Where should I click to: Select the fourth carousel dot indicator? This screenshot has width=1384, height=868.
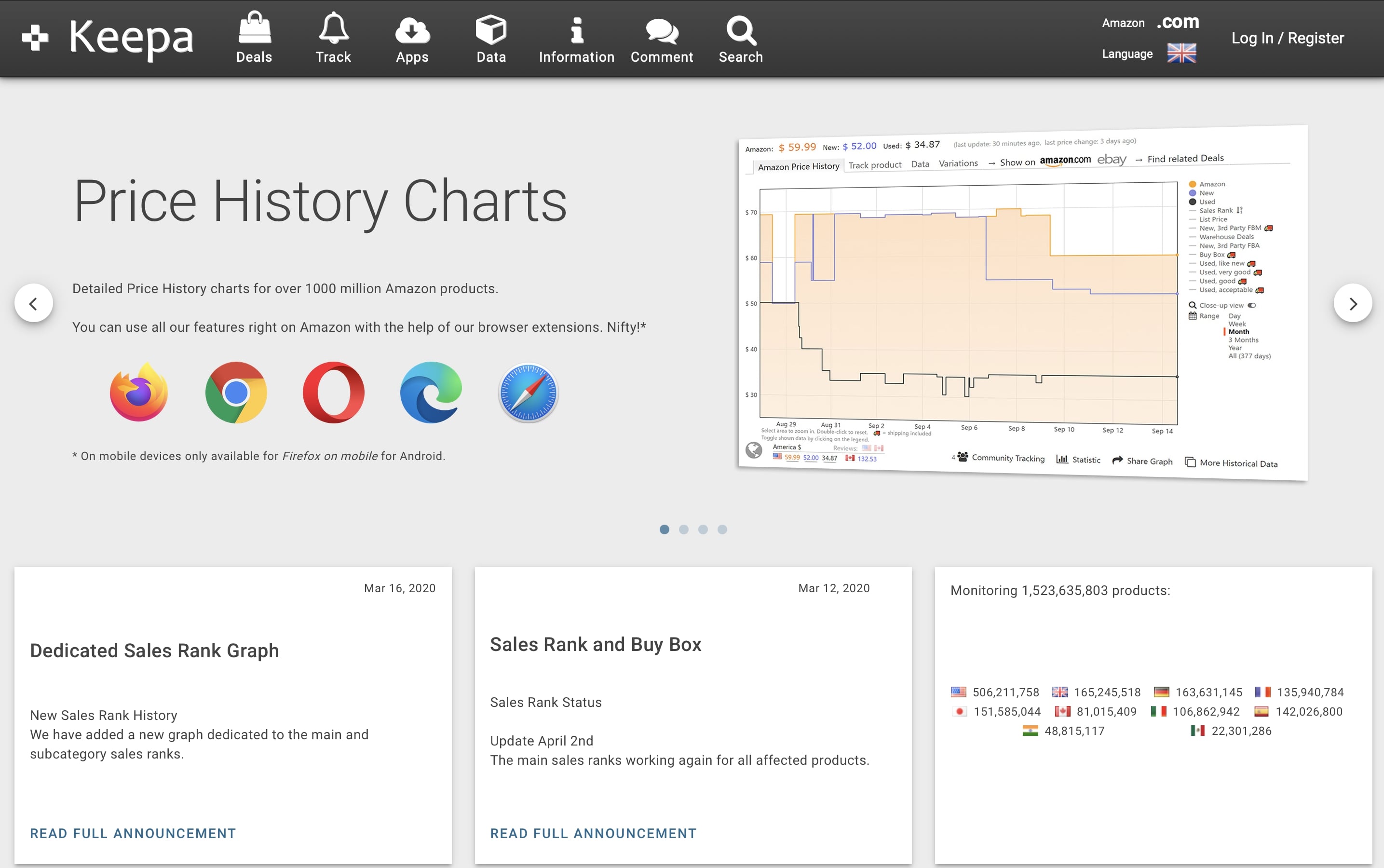point(722,529)
